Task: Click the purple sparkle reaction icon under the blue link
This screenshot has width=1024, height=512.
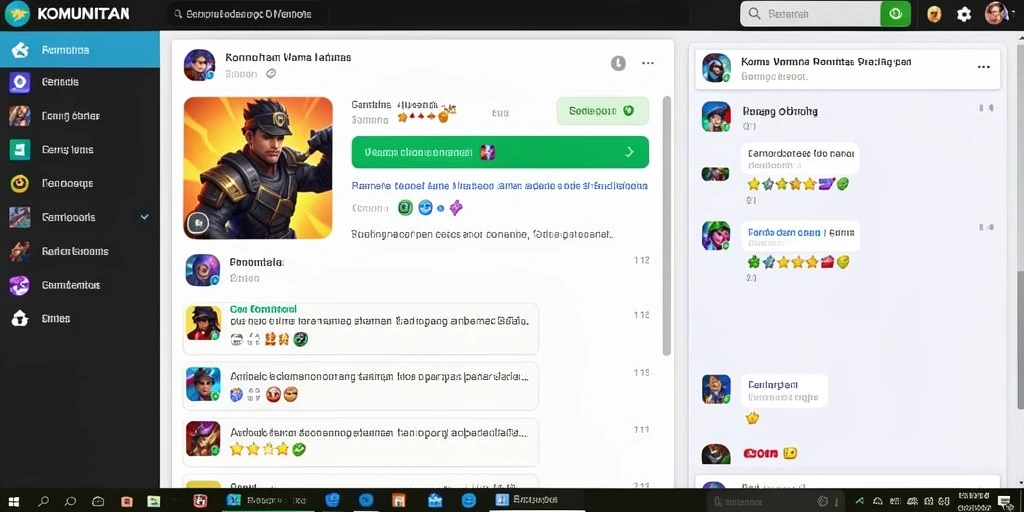Action: 456,208
